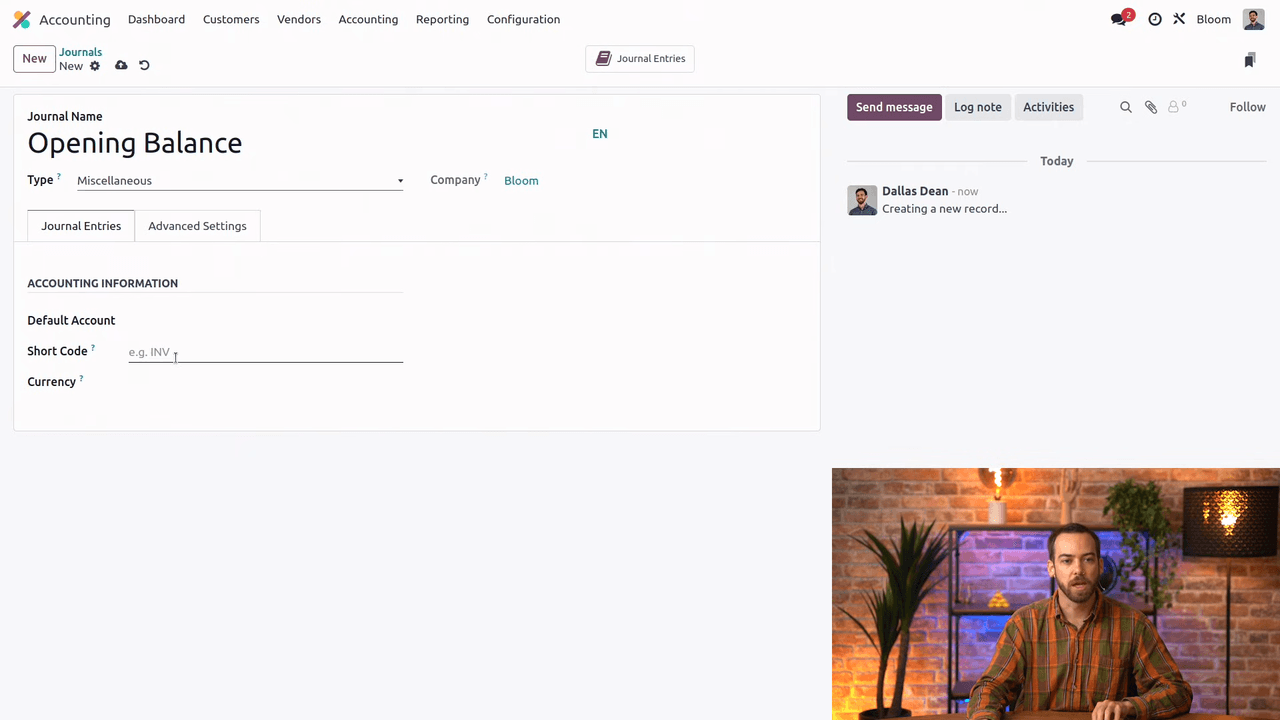Expand the Type Miscellaneous dropdown
The height and width of the screenshot is (720, 1280).
pos(240,181)
